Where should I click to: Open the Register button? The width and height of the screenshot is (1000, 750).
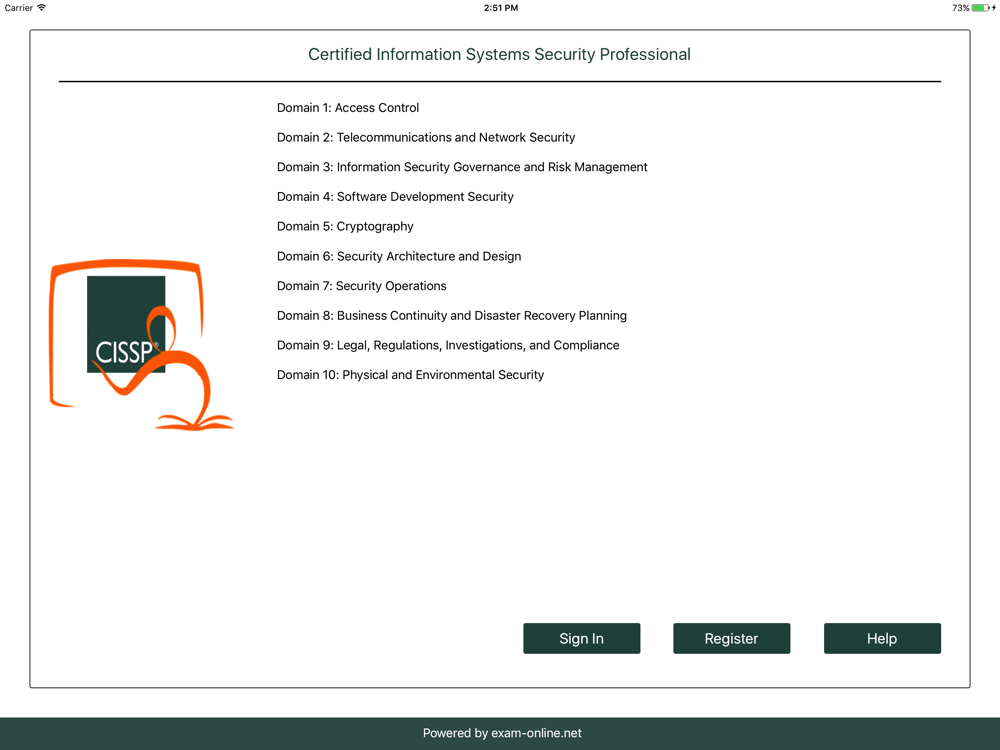tap(732, 638)
